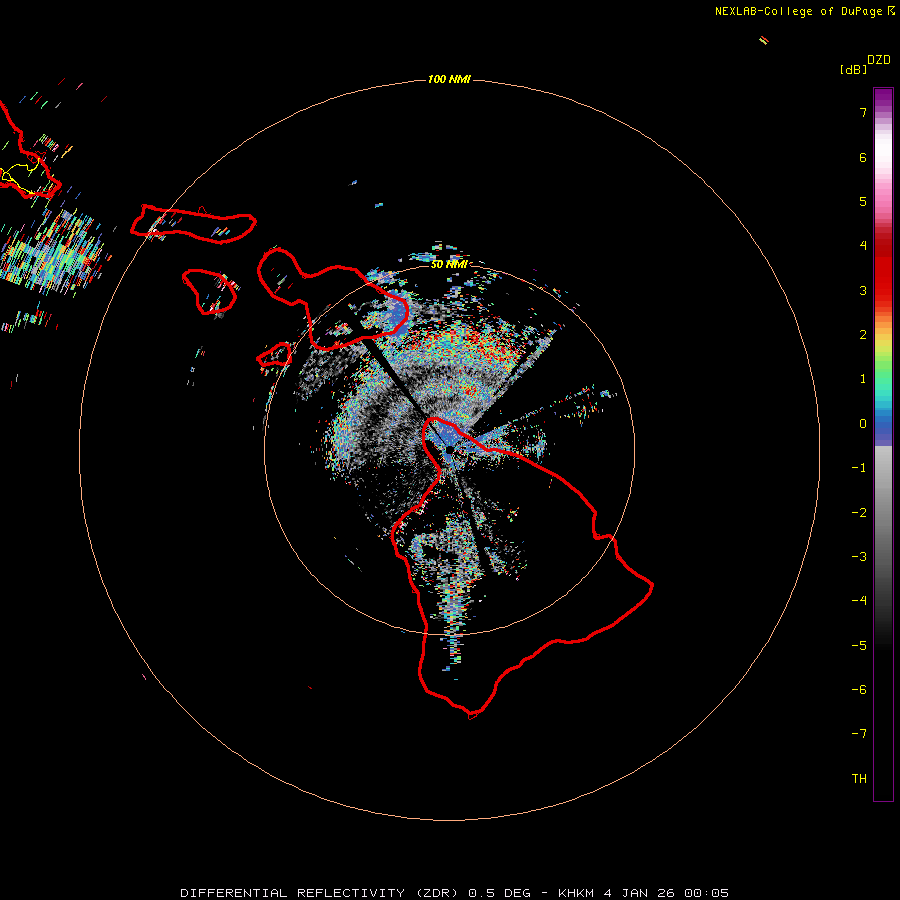This screenshot has width=900, height=900.
Task: Click the -4 dB tick label
Action: tap(859, 601)
